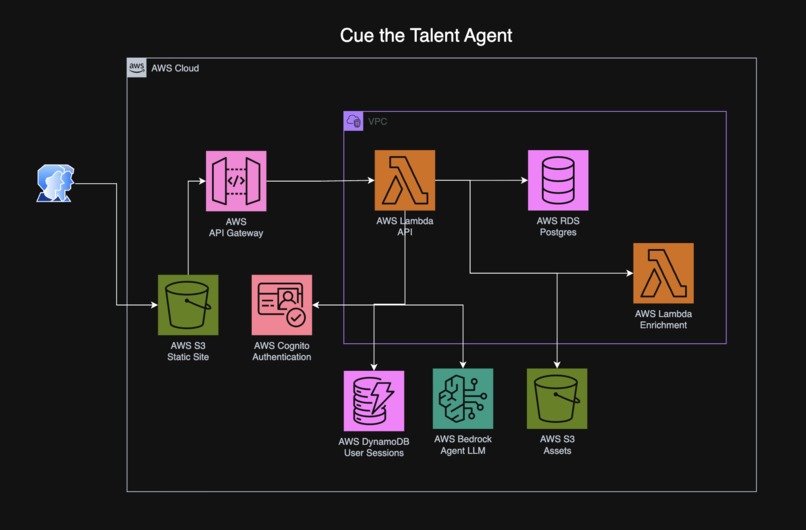Screen dimensions: 806x530
Task: Select the AWS RDS Postgres database icon
Action: point(558,180)
